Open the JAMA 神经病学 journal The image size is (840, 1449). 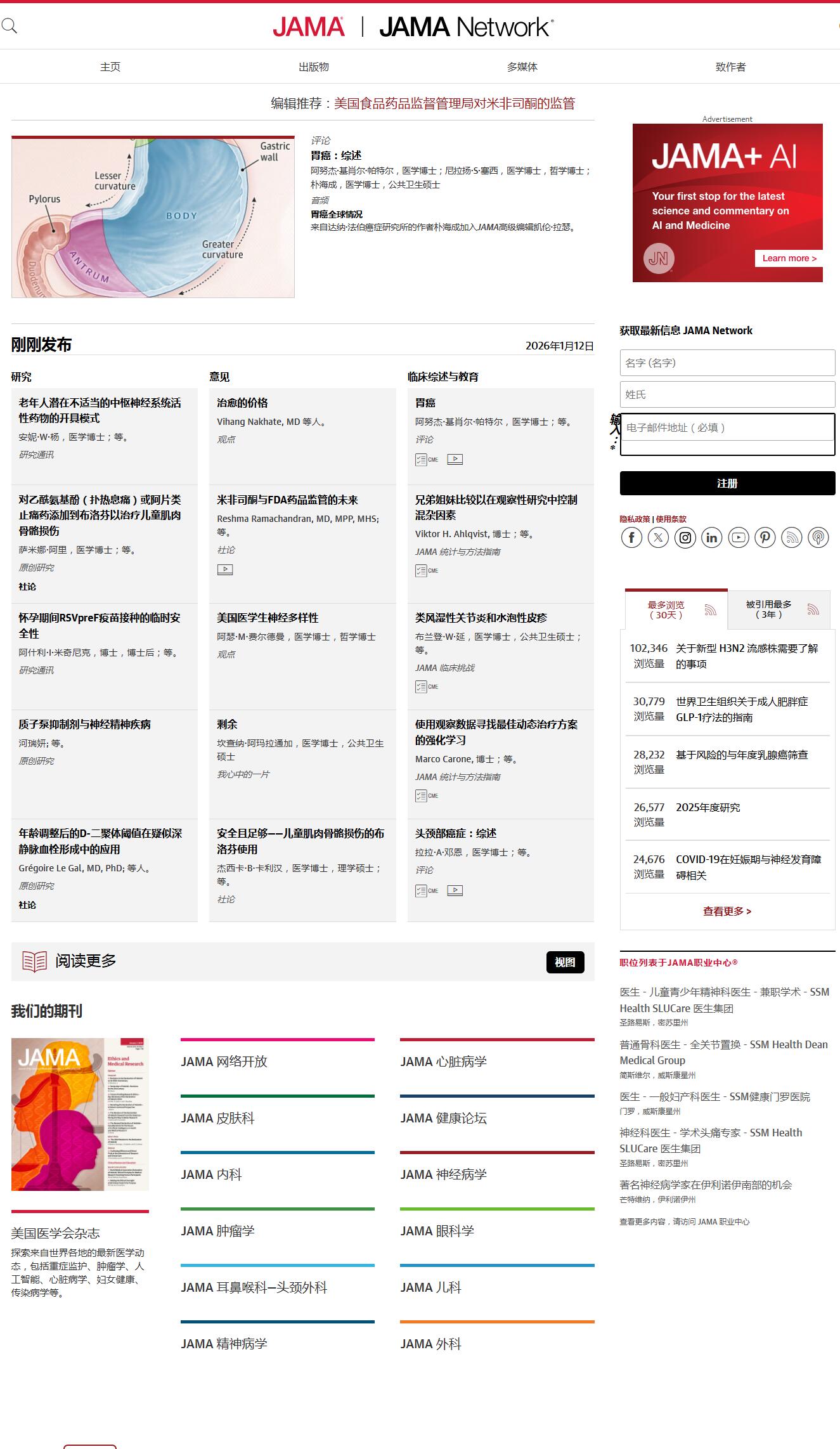point(443,1174)
